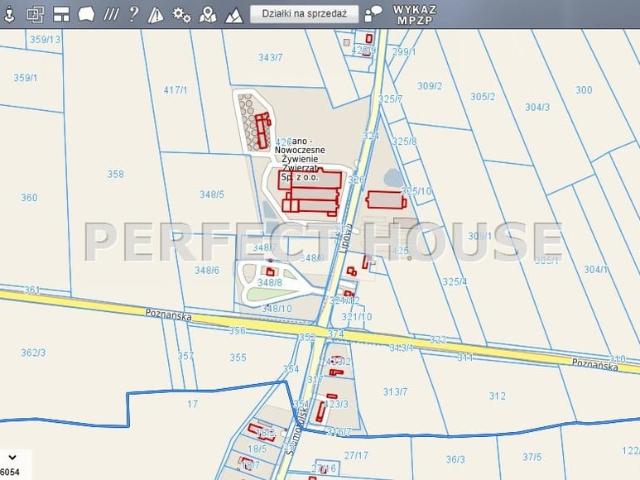This screenshot has height=480, width=640.
Task: Click parcel label 304/1
Action: pos(596,270)
